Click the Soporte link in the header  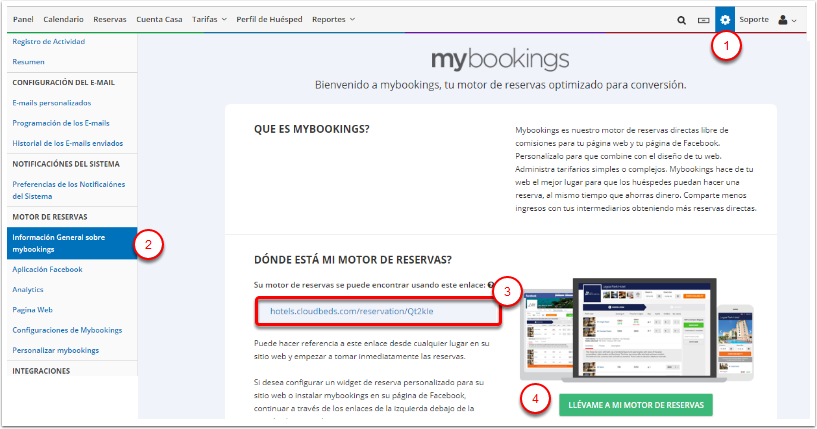pos(753,19)
